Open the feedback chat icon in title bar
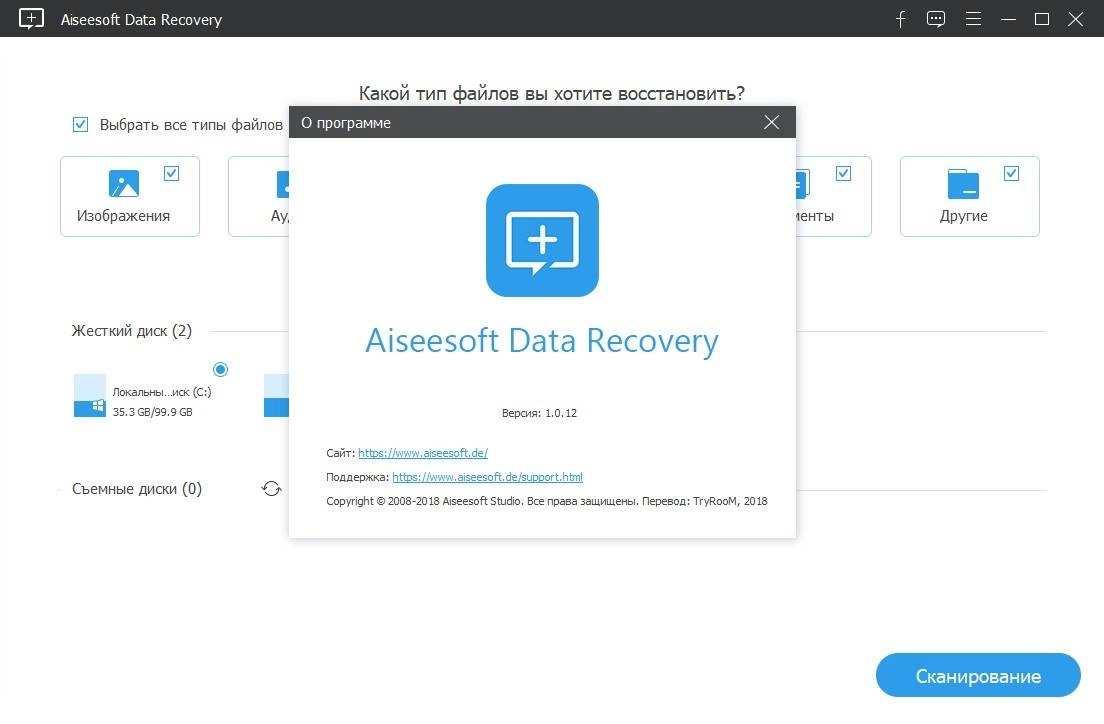The image size is (1104, 724). click(x=936, y=19)
